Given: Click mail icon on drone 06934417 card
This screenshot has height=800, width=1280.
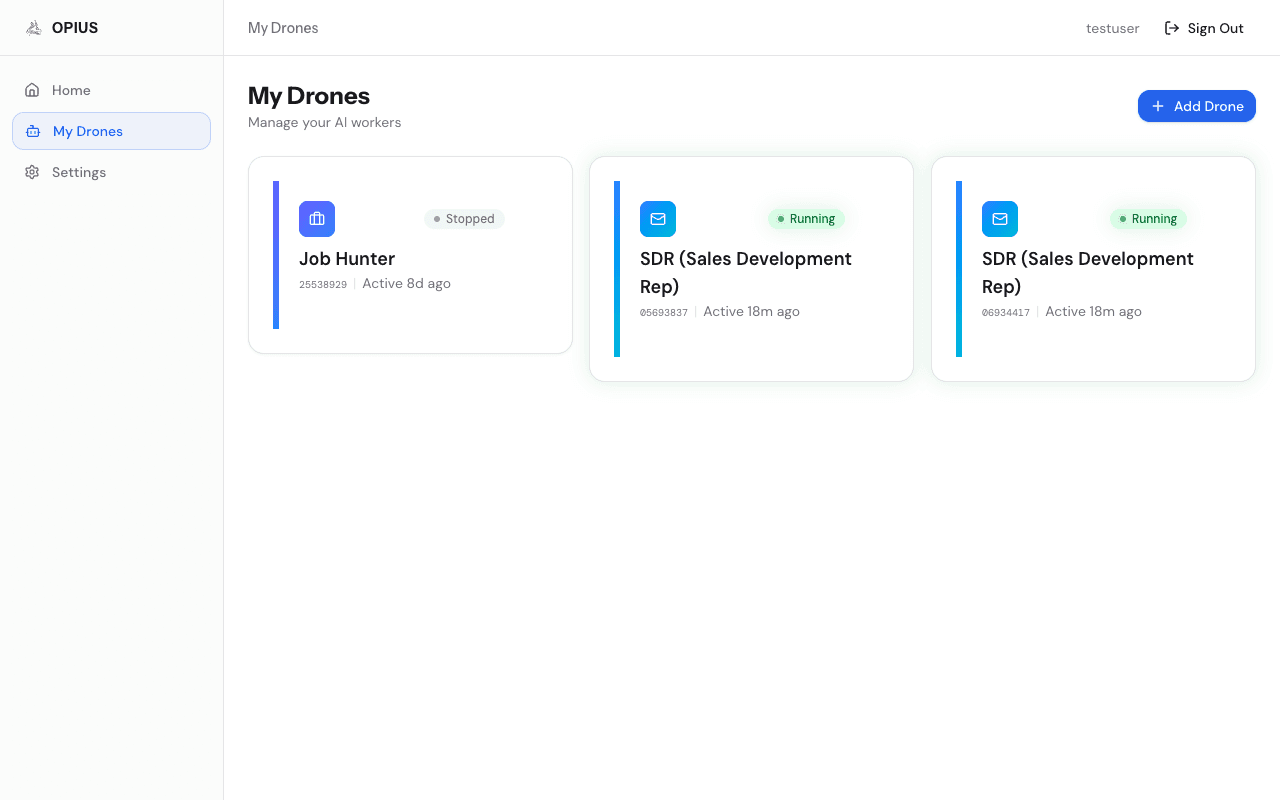Looking at the screenshot, I should [x=1000, y=219].
